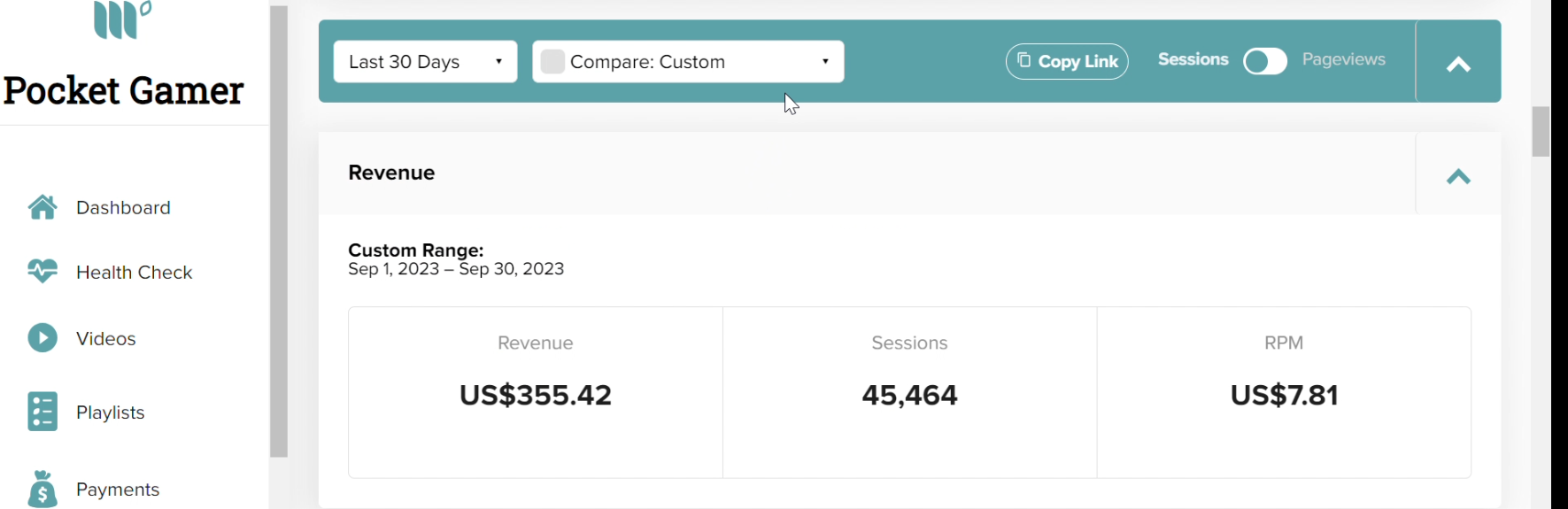Select the Playlists list icon
The width and height of the screenshot is (1568, 509).
42,412
